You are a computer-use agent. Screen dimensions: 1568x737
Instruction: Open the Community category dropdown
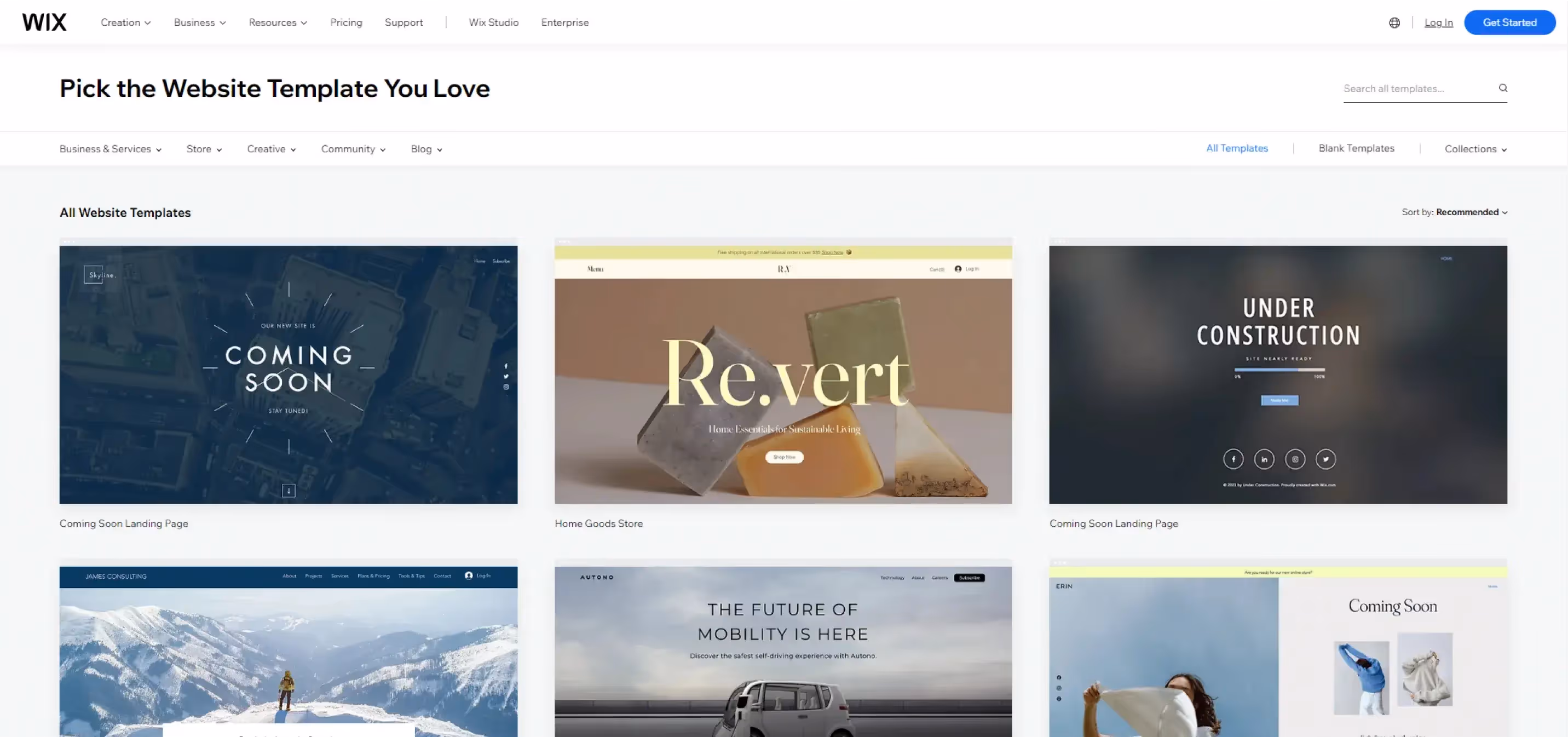353,148
